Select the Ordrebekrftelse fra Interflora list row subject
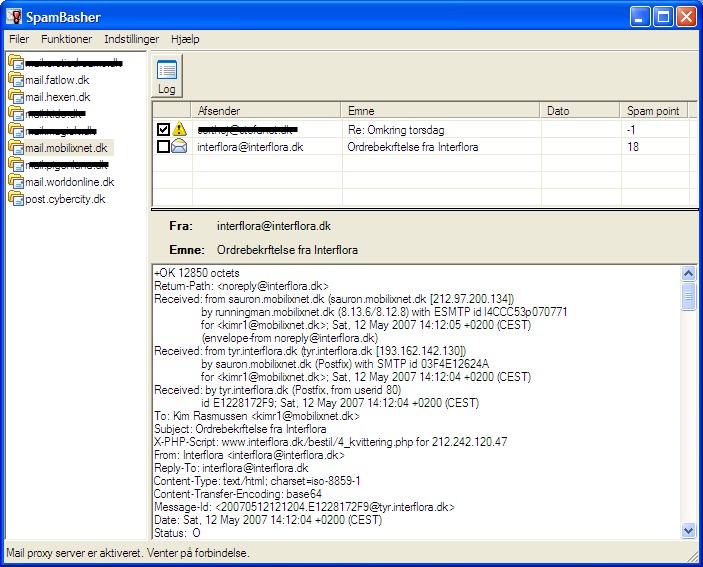The width and height of the screenshot is (703, 567). (413, 147)
